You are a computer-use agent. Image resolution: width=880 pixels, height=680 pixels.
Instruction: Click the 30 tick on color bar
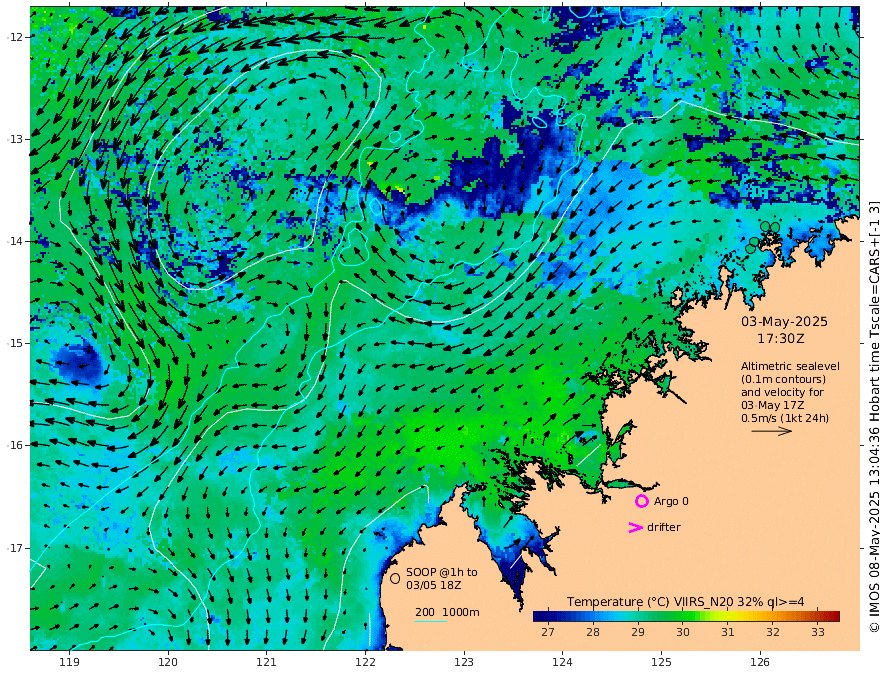pyautogui.click(x=682, y=632)
